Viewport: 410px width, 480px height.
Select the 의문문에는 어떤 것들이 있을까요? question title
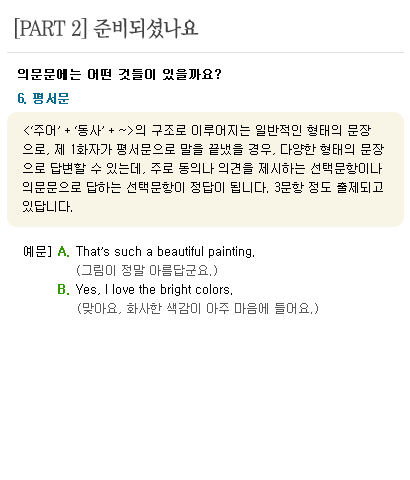click(x=119, y=74)
